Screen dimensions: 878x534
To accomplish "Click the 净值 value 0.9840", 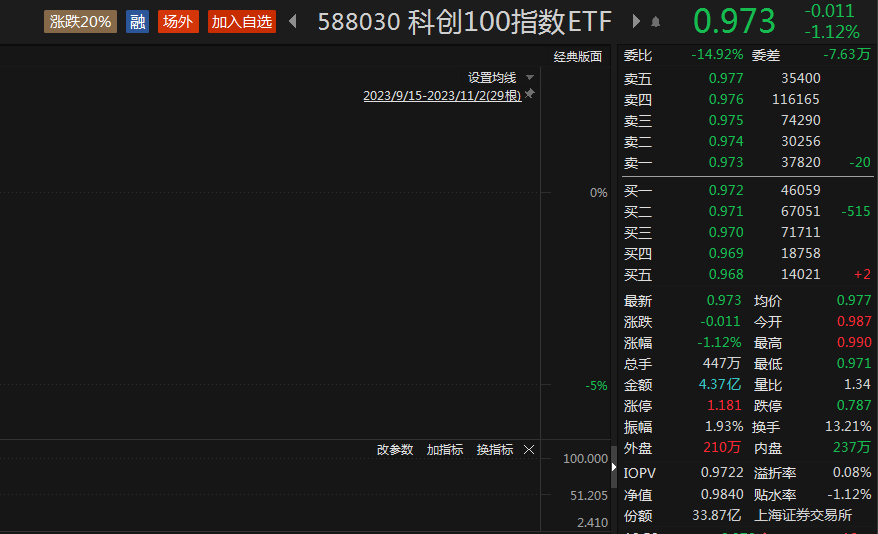I will pos(722,495).
